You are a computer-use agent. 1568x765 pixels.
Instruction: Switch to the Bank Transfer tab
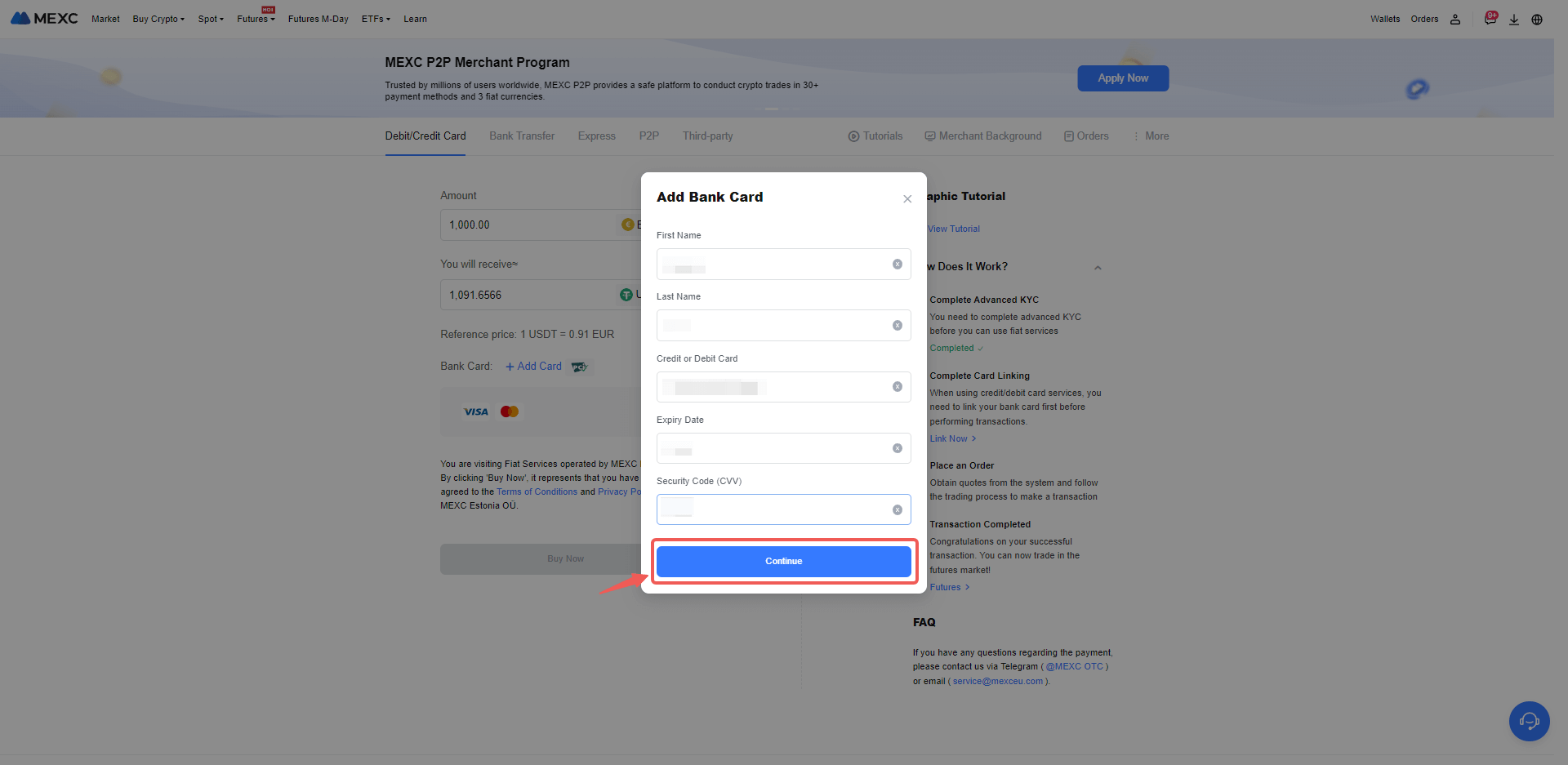pos(521,136)
